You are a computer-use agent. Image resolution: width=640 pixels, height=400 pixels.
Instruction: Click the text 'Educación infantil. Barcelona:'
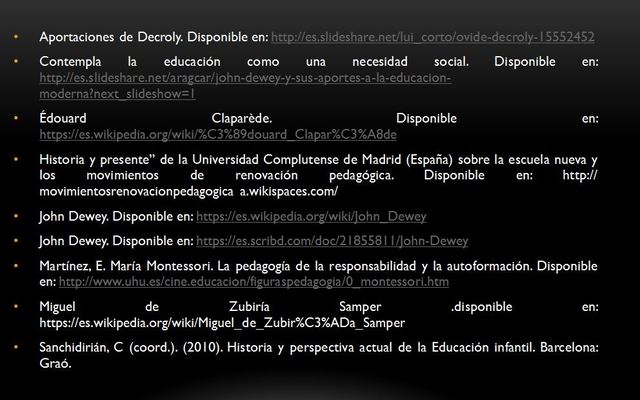point(515,348)
